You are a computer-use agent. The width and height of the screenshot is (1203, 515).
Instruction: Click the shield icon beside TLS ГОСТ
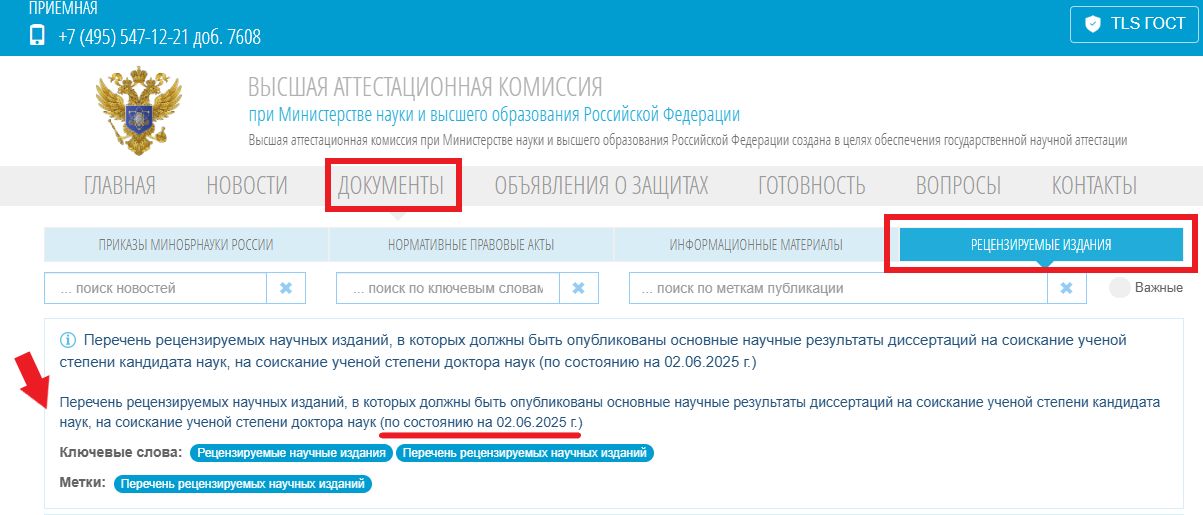point(1093,24)
